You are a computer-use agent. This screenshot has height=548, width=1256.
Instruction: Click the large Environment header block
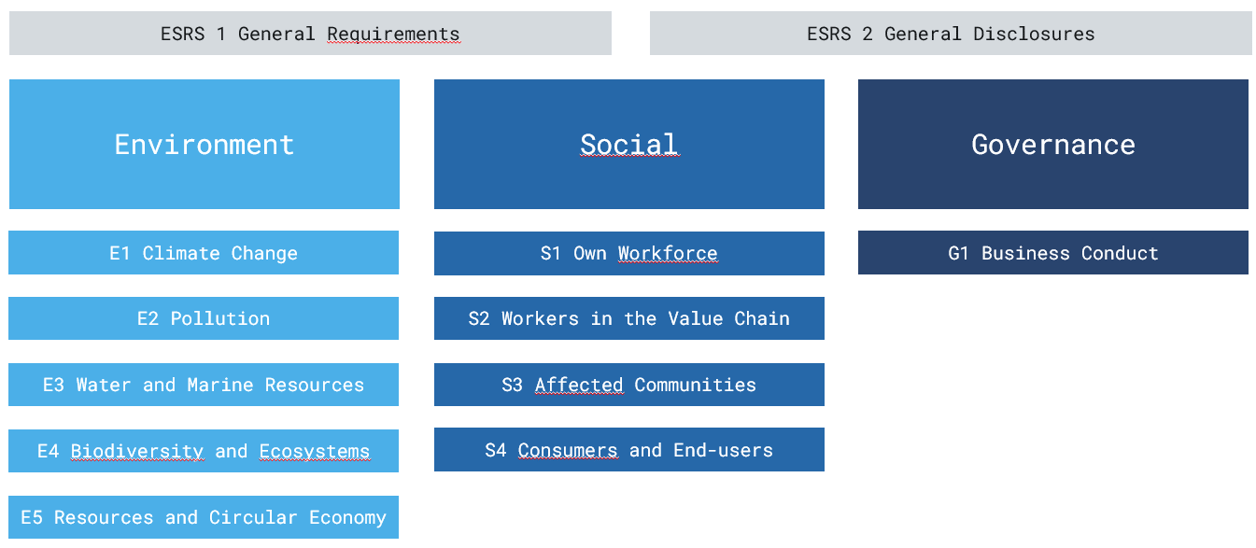click(x=204, y=144)
